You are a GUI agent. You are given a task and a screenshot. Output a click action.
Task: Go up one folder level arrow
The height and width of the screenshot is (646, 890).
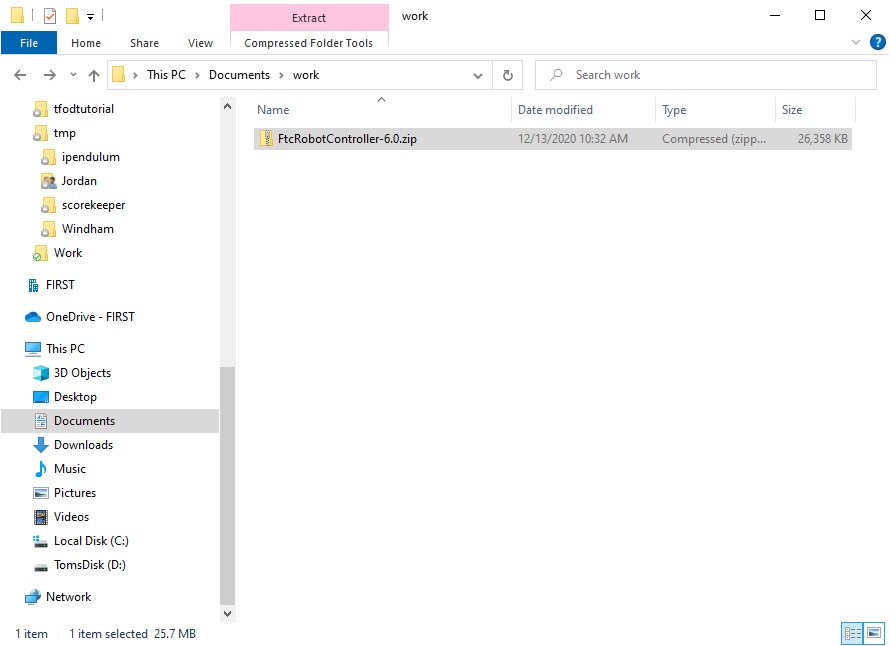94,75
